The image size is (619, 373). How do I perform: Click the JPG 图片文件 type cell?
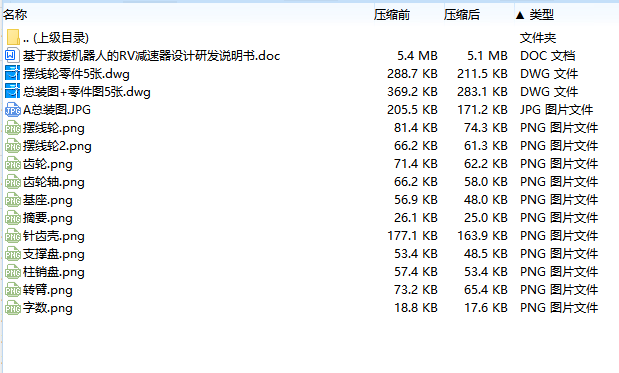pos(557,110)
